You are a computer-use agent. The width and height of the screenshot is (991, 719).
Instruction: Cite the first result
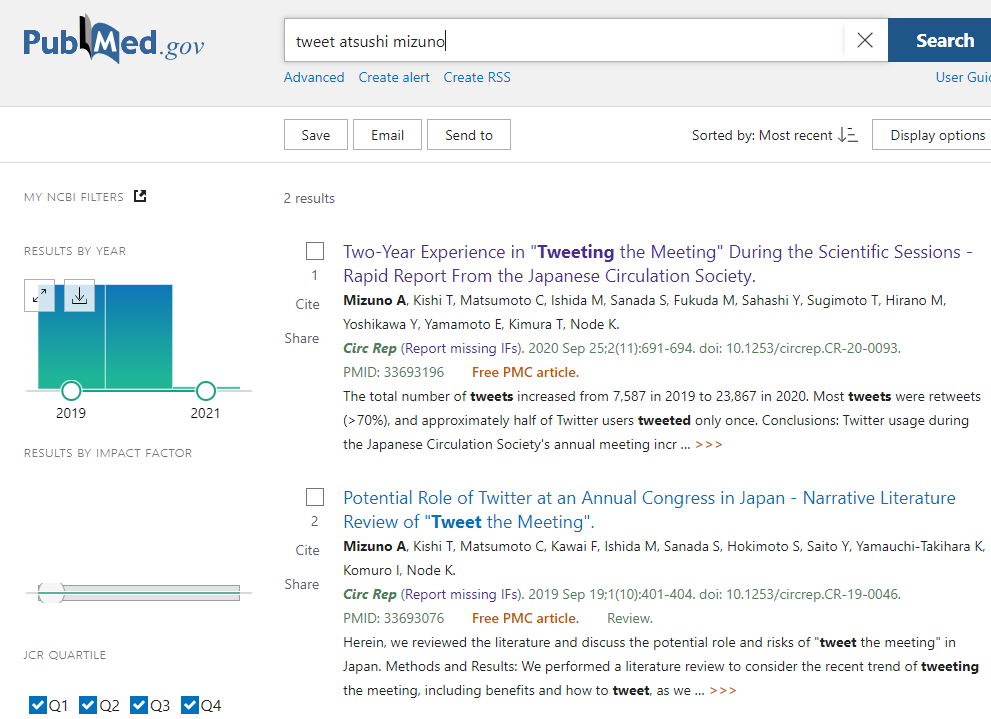tap(307, 305)
